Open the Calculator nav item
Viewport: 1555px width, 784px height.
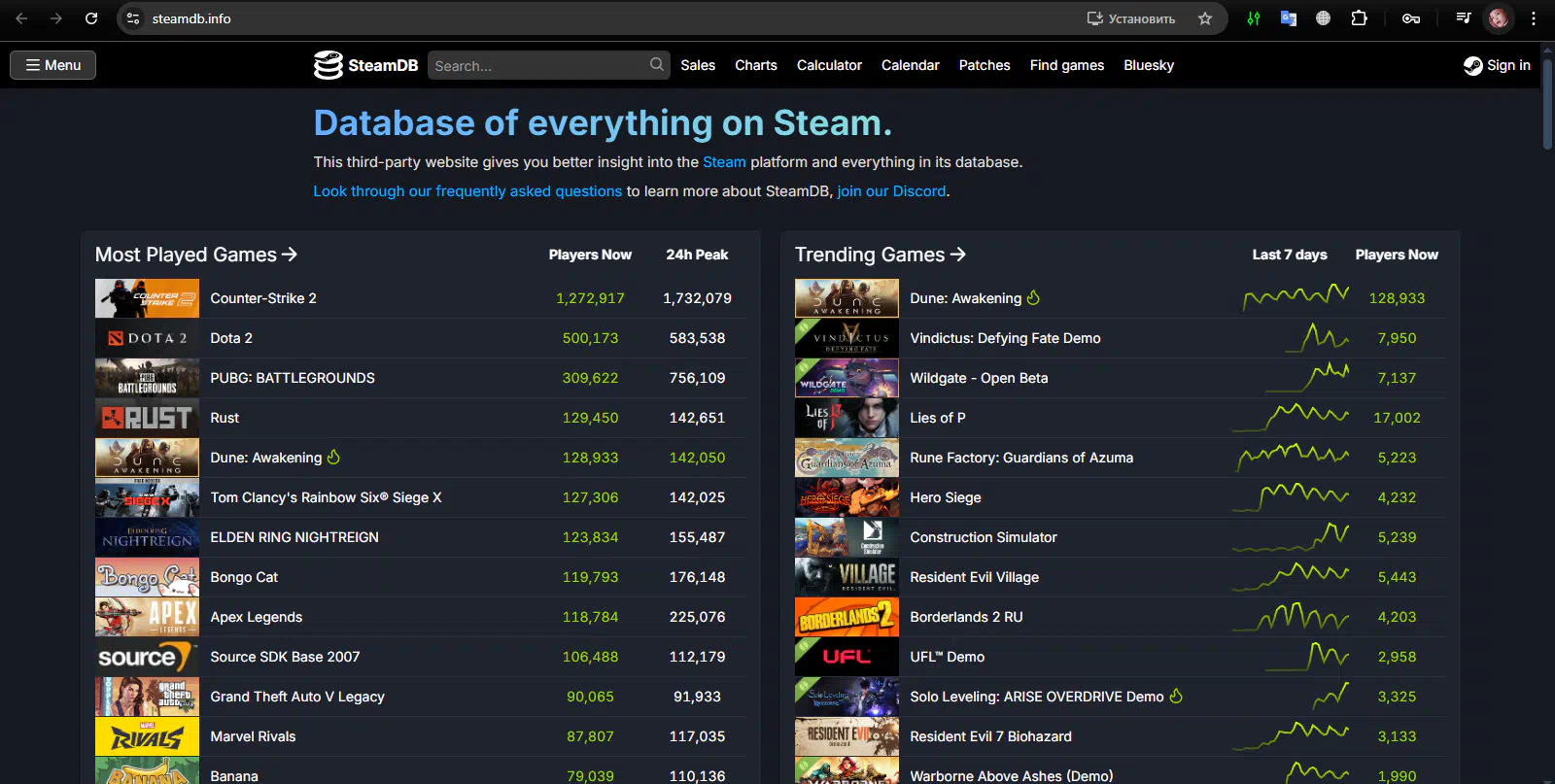[829, 65]
